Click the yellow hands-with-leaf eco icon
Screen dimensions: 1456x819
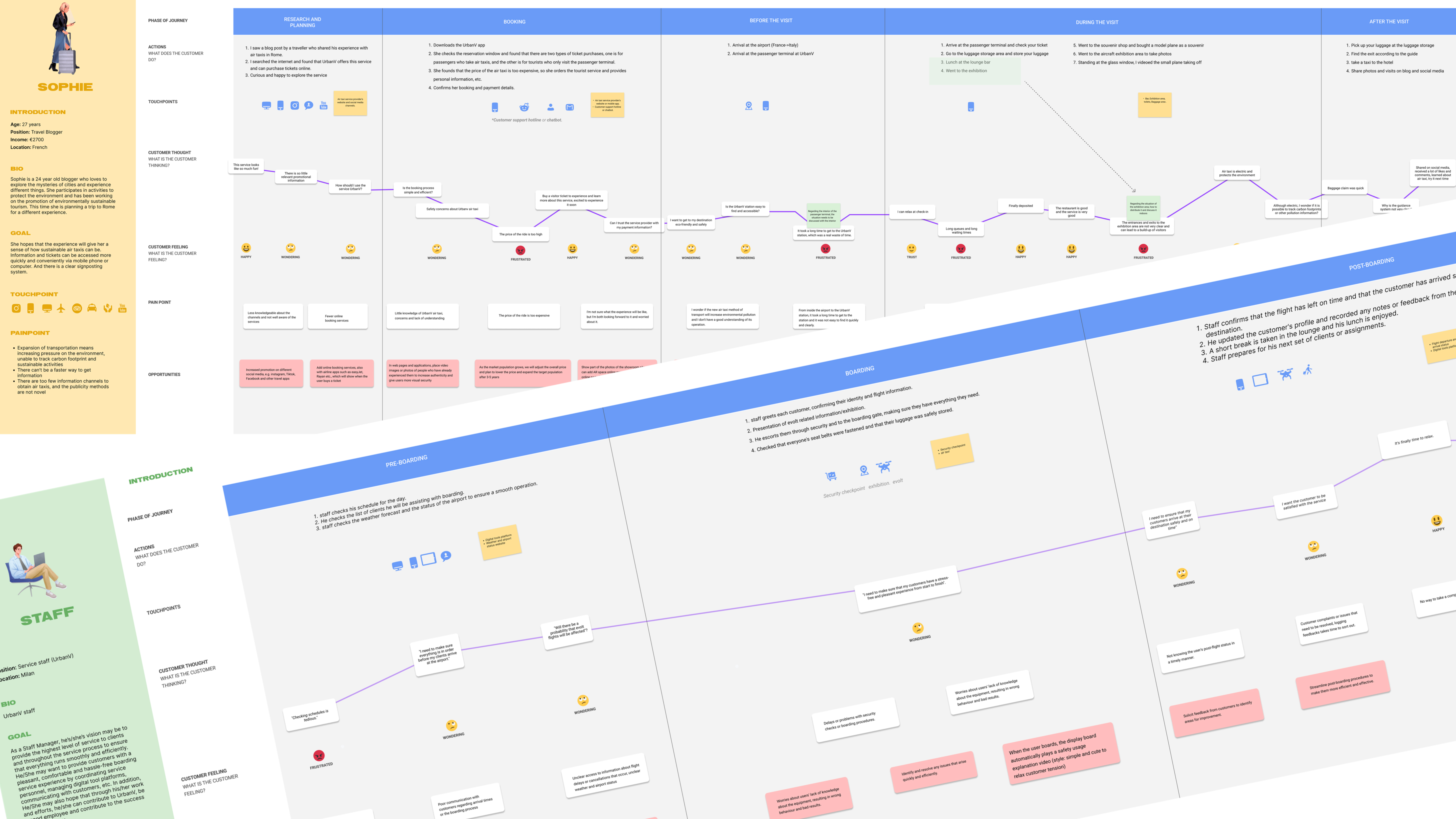tap(107, 308)
